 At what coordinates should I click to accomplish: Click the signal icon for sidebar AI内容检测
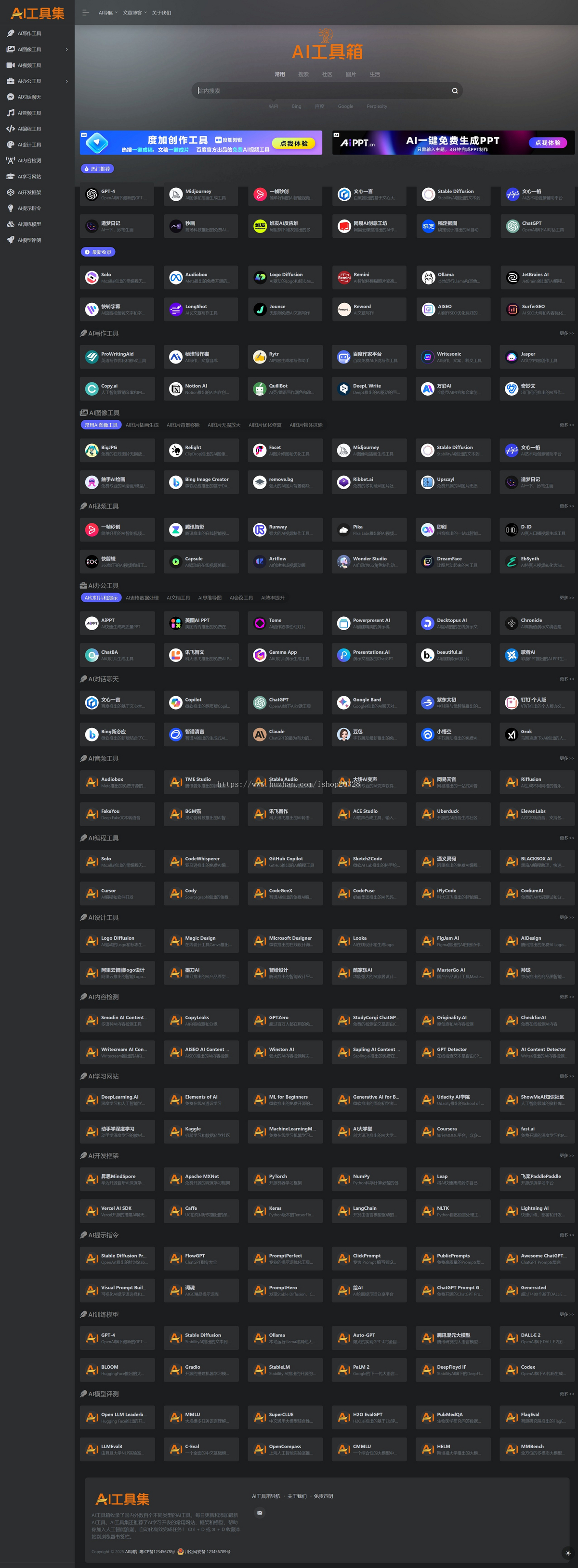point(10,160)
